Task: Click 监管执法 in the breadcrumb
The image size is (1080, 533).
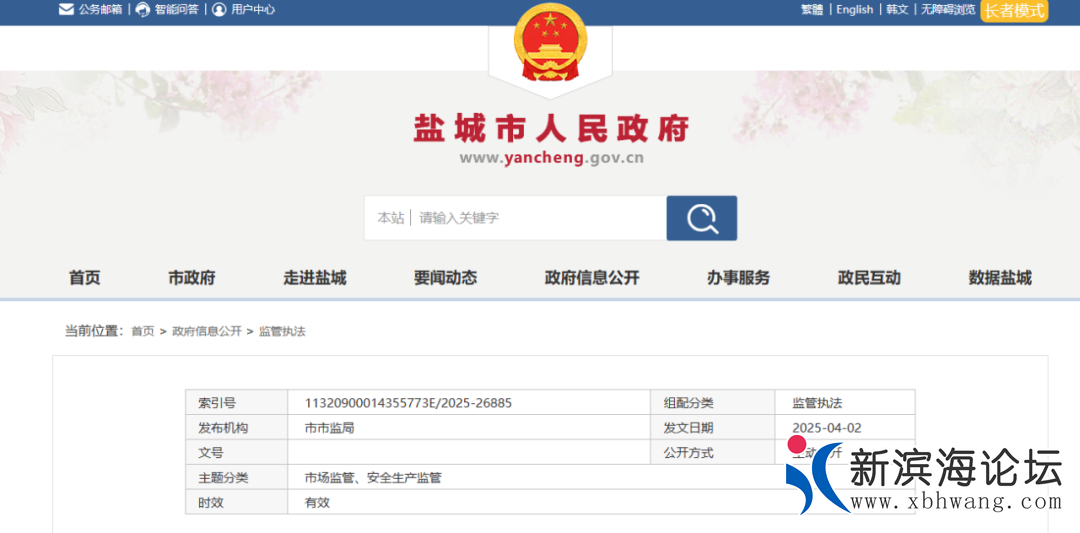Action: pyautogui.click(x=282, y=331)
